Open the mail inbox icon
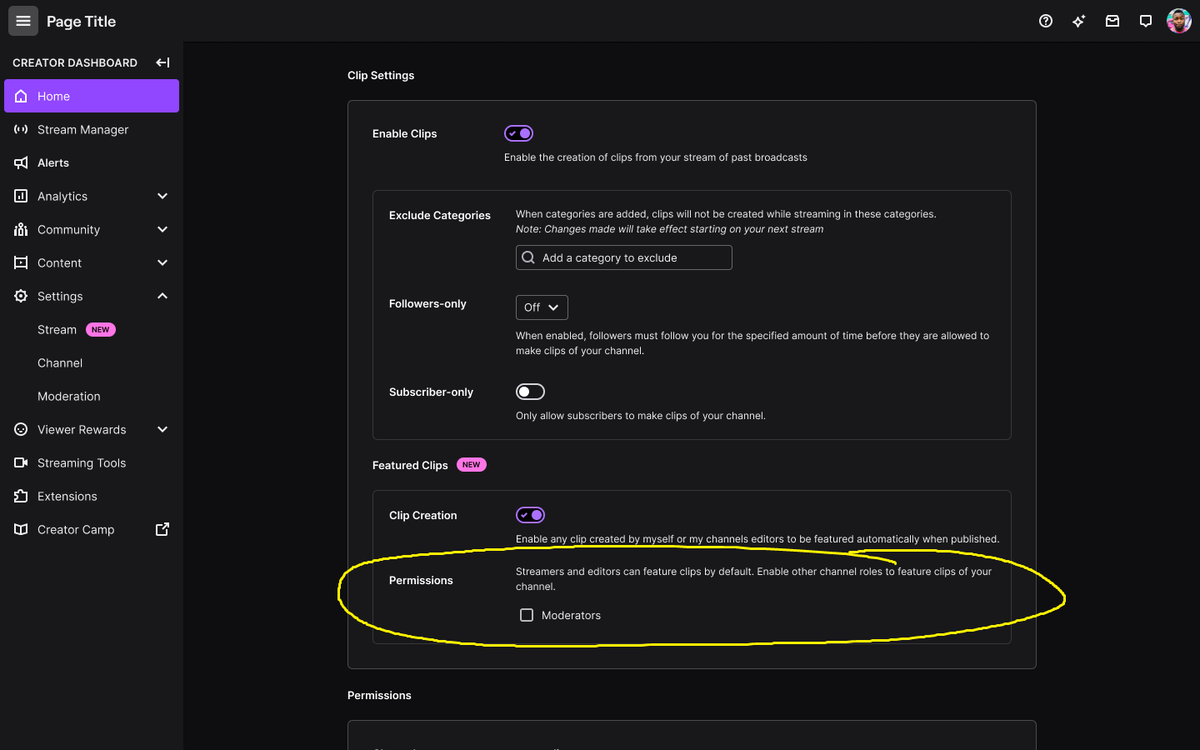1200x750 pixels. [1112, 21]
